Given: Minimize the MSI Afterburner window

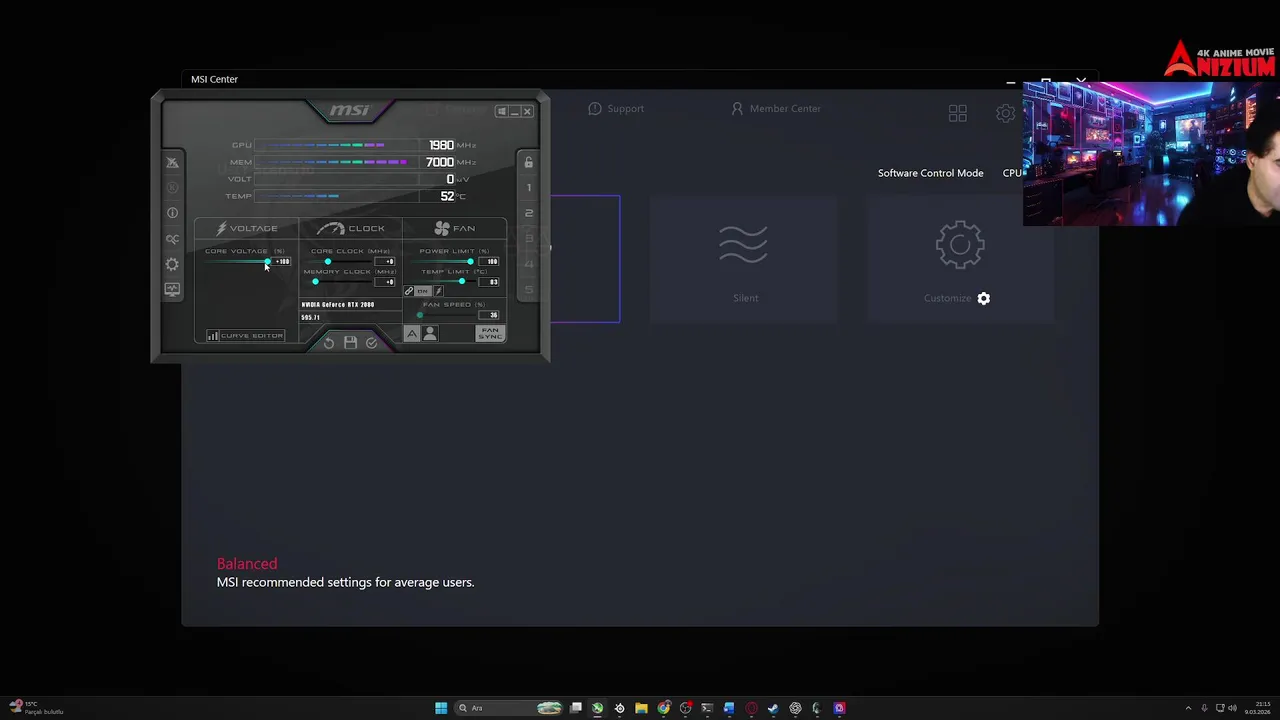Looking at the screenshot, I should click(514, 111).
